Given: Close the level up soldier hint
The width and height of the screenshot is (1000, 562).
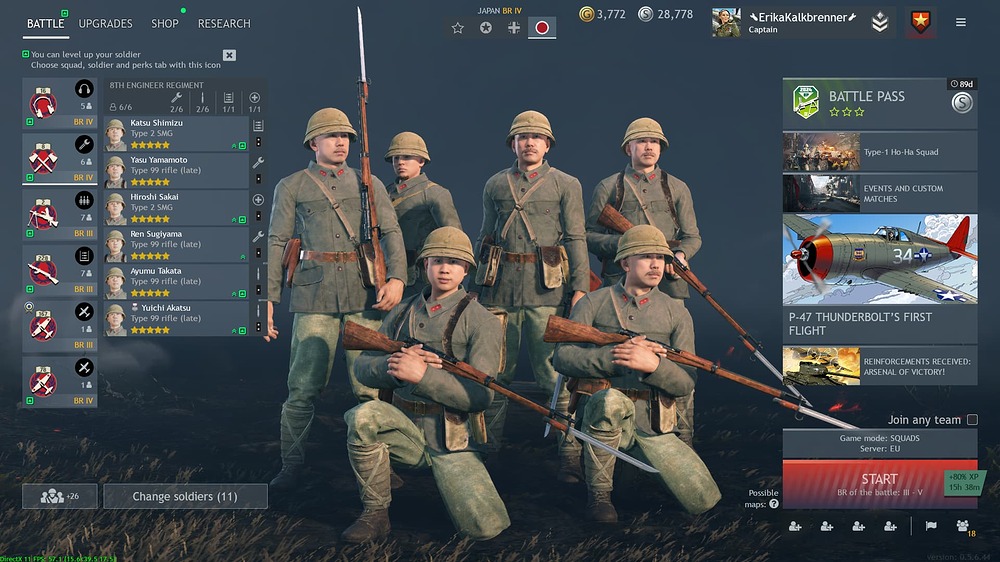Looking at the screenshot, I should pos(229,55).
